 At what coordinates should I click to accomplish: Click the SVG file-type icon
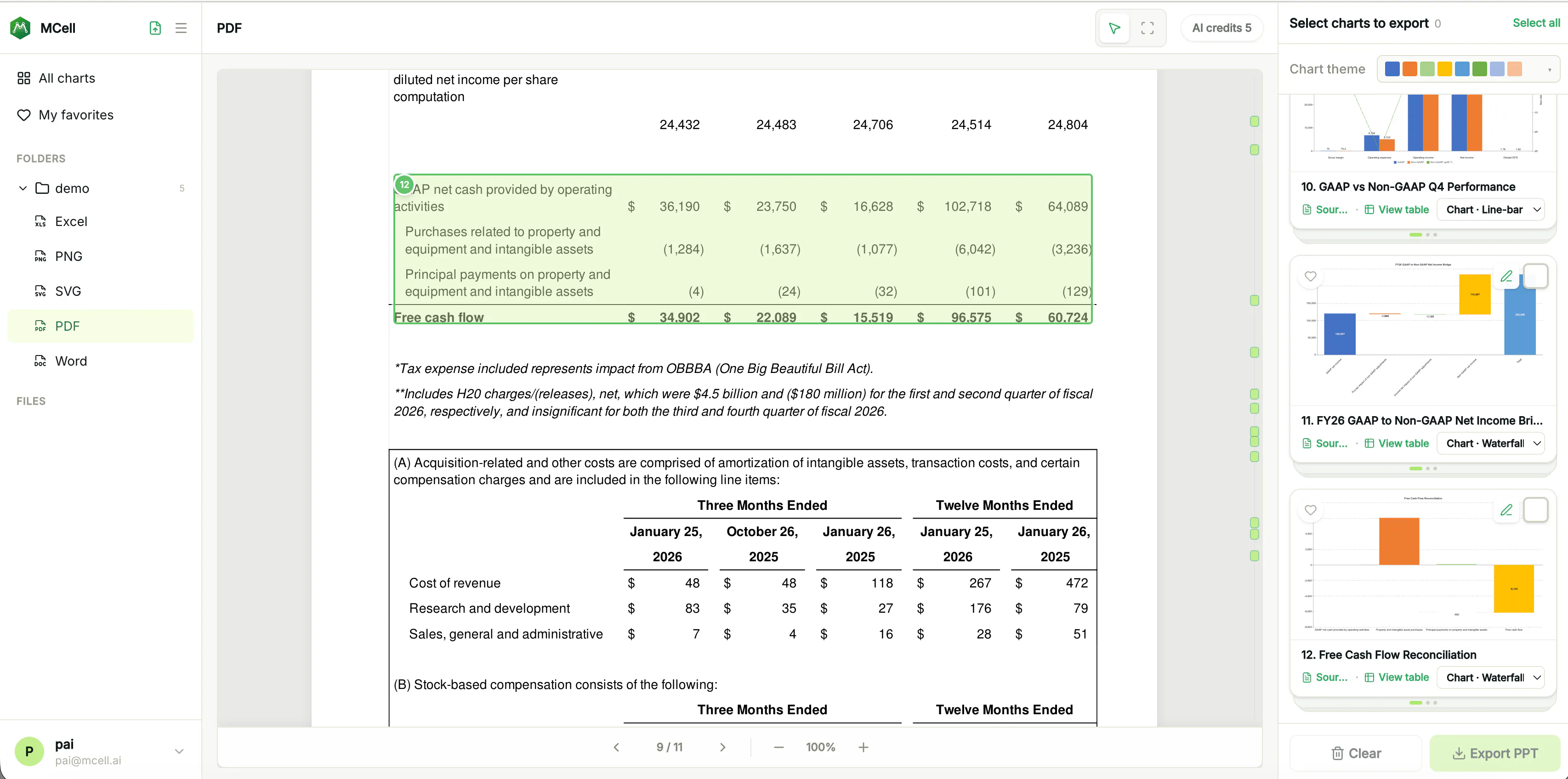click(40, 291)
